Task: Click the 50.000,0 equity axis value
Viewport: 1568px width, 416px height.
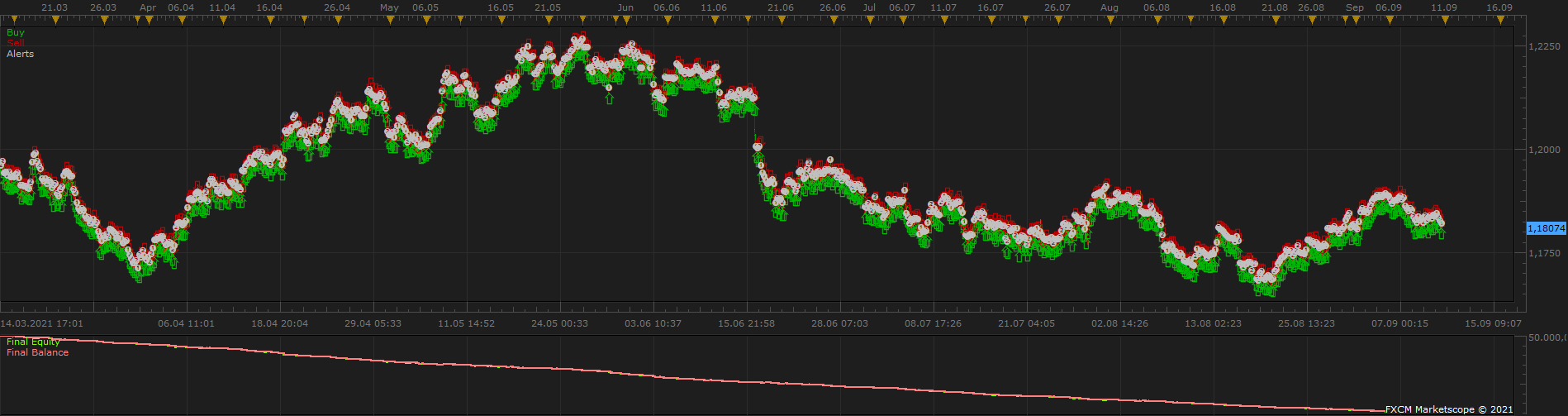Action: 1548,337
